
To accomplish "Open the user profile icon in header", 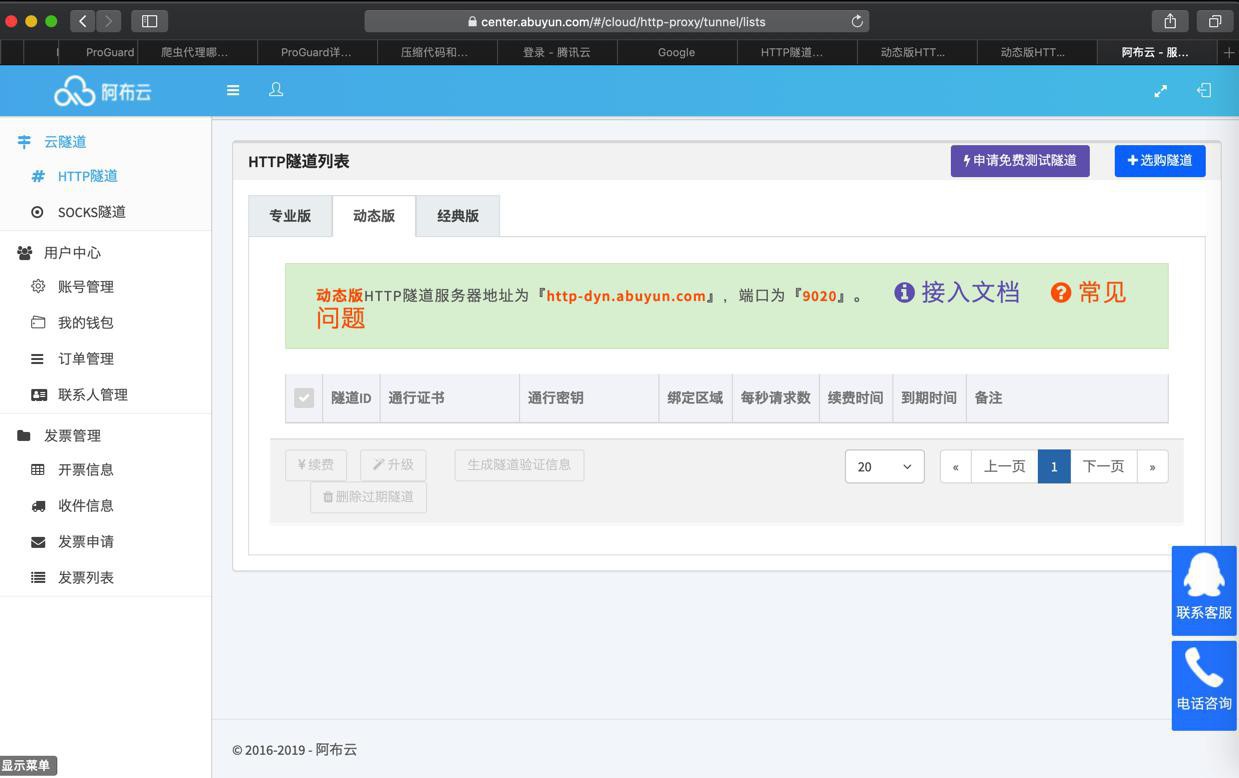I will [x=276, y=90].
